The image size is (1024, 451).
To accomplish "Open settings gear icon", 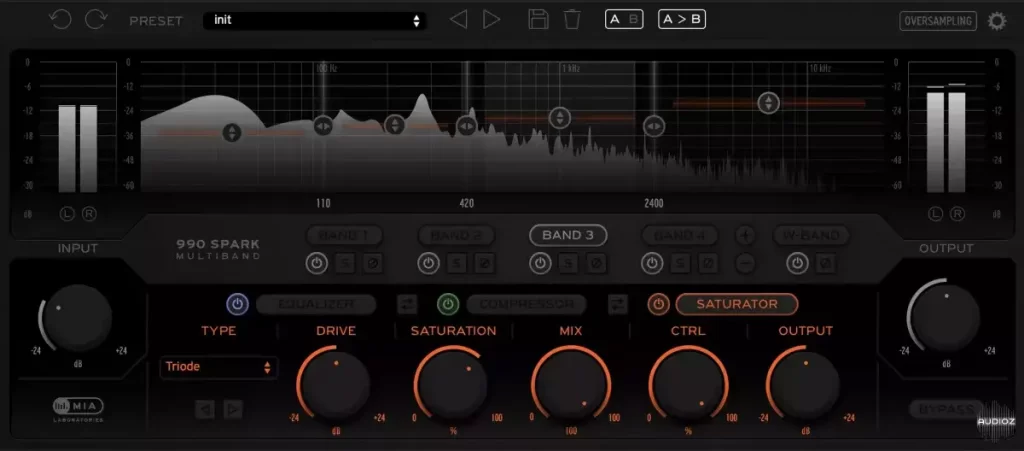I will click(997, 21).
